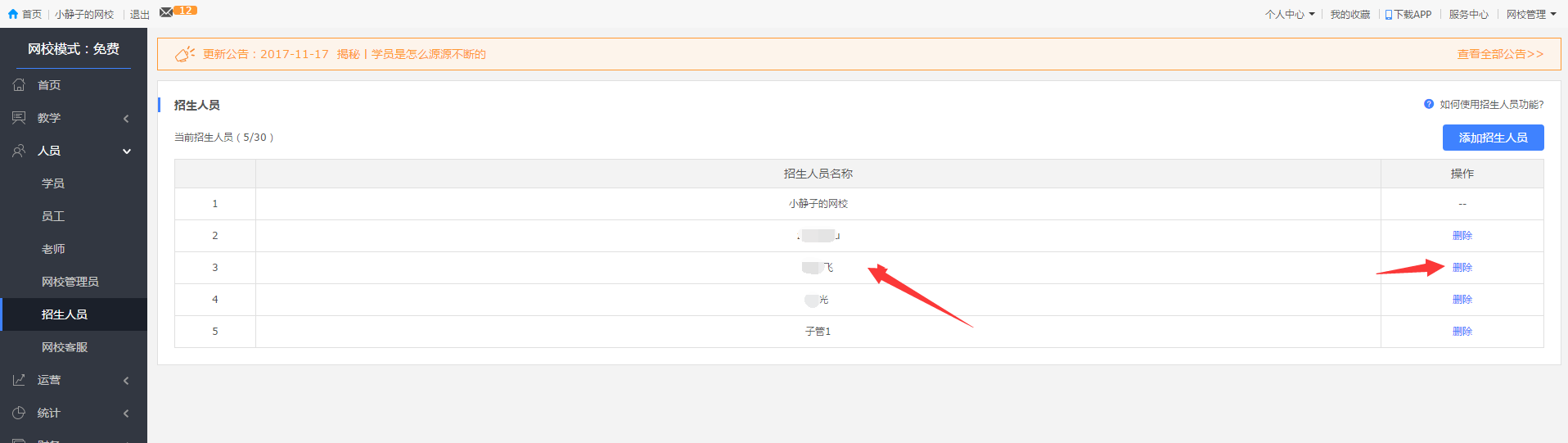Expand the 运营 sidebar chevron
This screenshot has width=1568, height=443.
[x=126, y=381]
